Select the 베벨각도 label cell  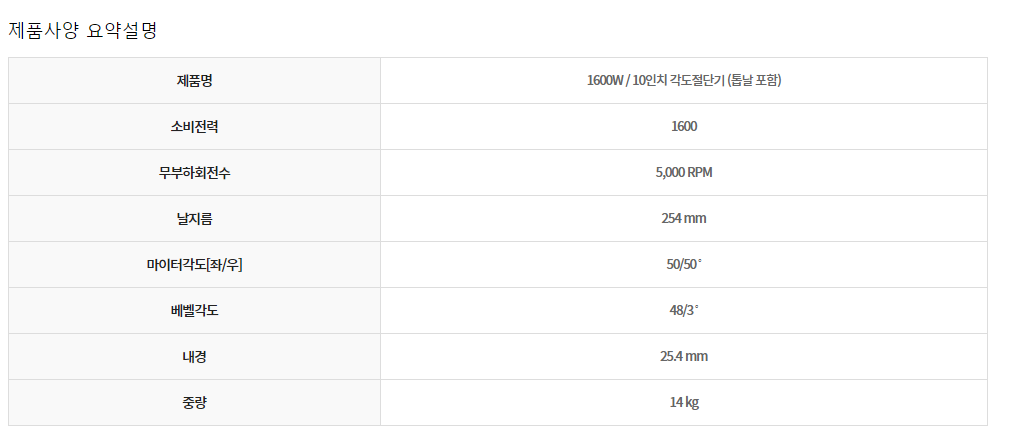point(194,310)
